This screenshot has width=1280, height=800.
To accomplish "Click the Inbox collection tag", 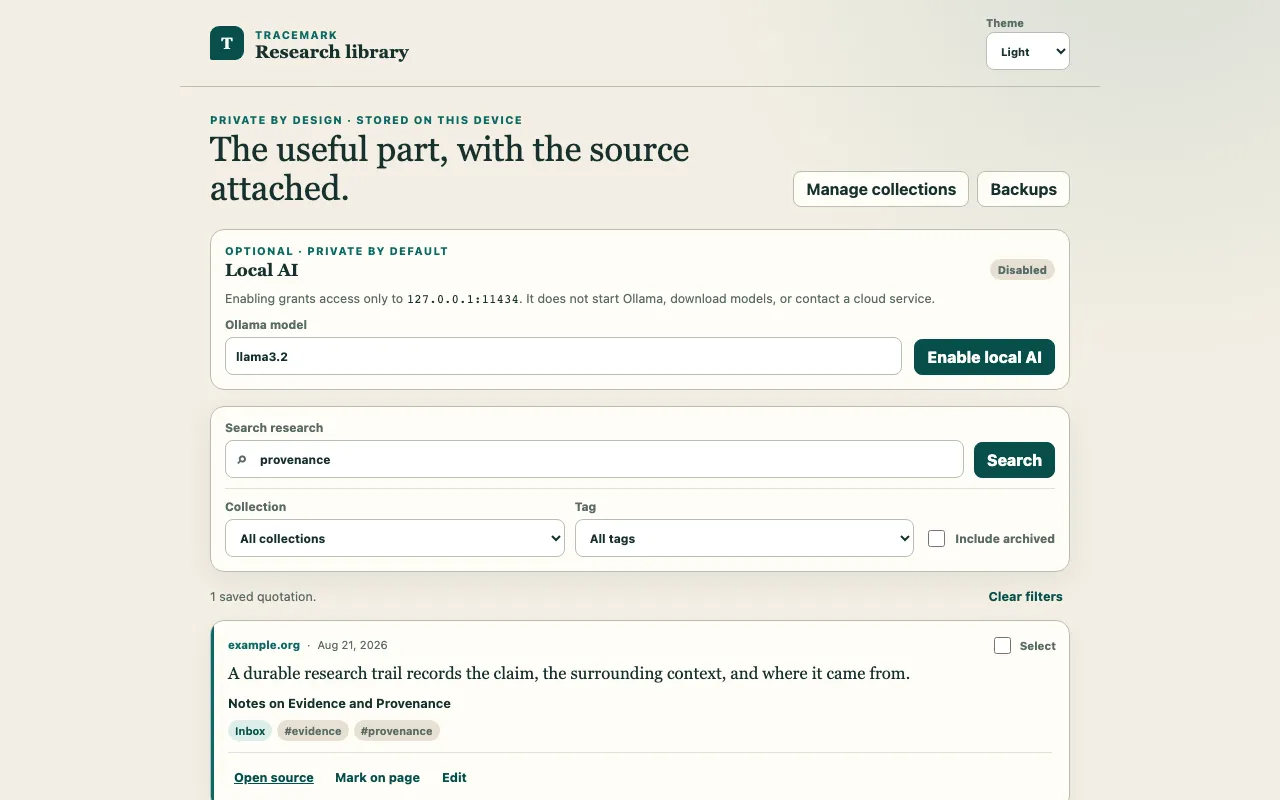I will tap(250, 731).
